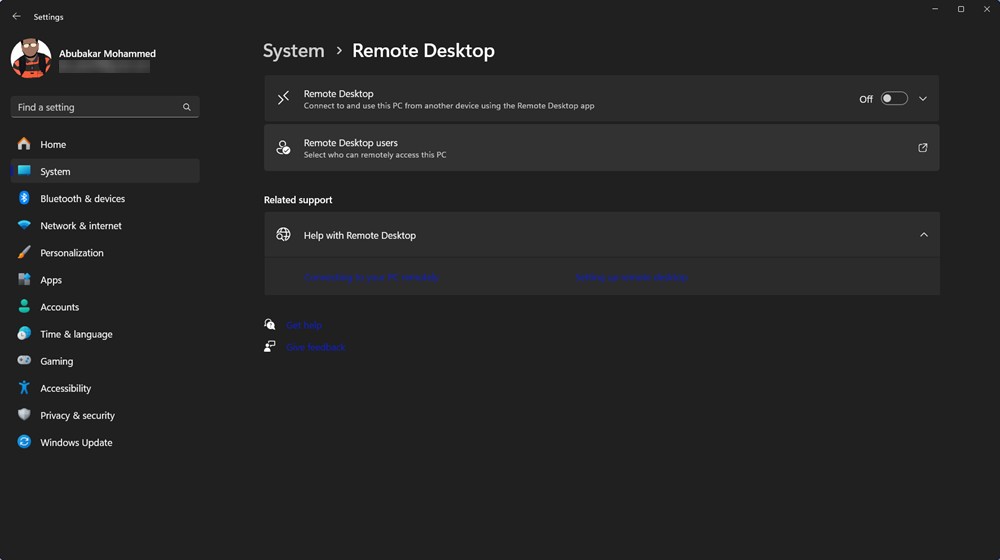Image resolution: width=1000 pixels, height=560 pixels.
Task: Click the Windows Update refresh icon
Action: coord(24,441)
